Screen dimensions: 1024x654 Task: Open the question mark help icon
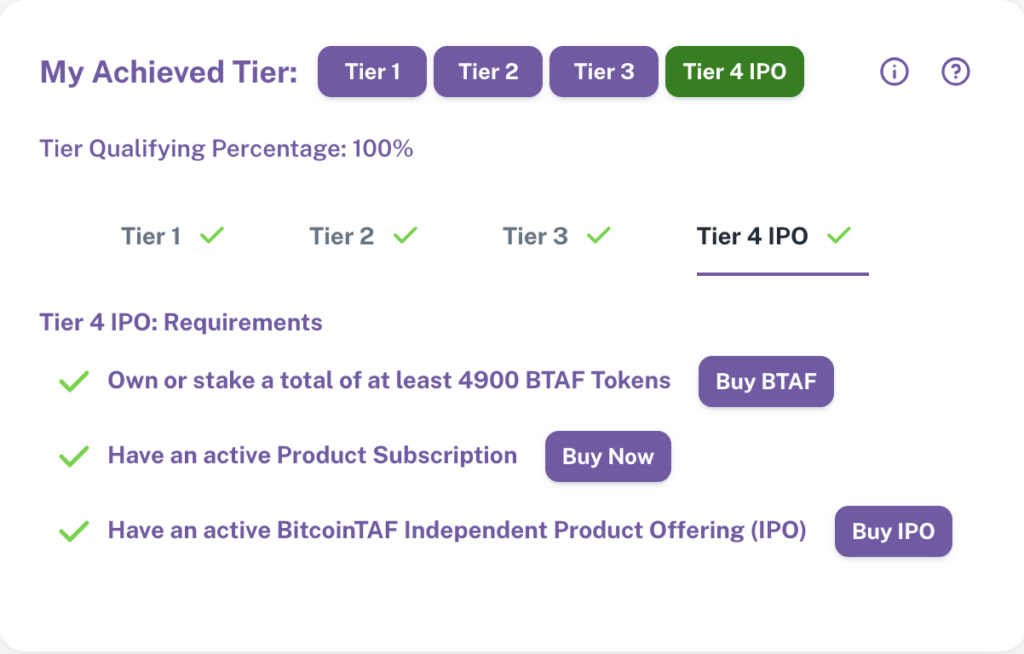click(955, 71)
